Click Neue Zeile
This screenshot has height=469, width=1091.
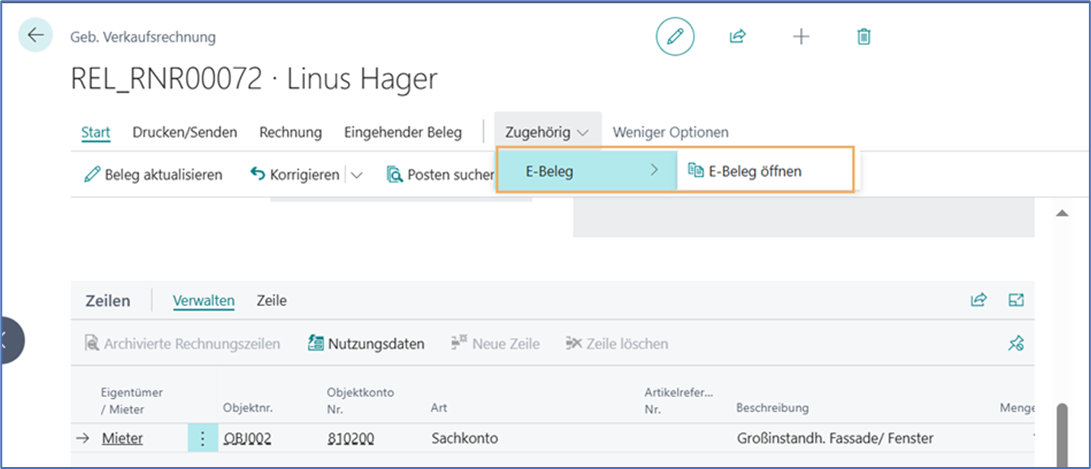click(x=495, y=344)
